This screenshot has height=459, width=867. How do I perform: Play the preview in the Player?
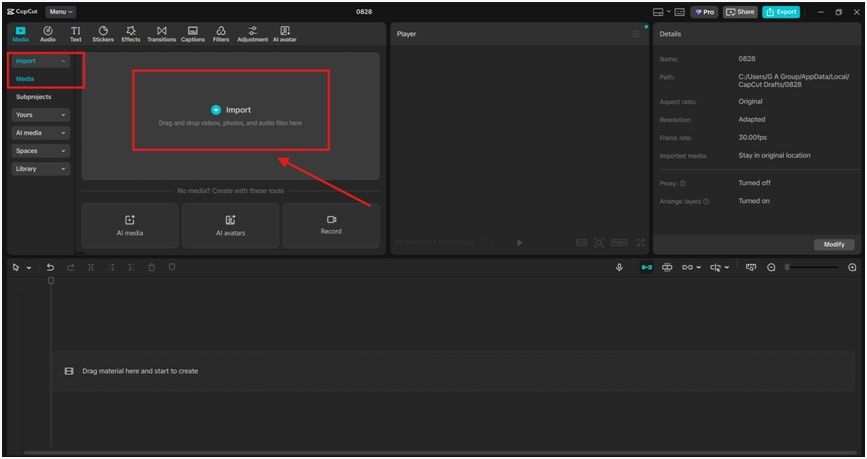tap(519, 243)
